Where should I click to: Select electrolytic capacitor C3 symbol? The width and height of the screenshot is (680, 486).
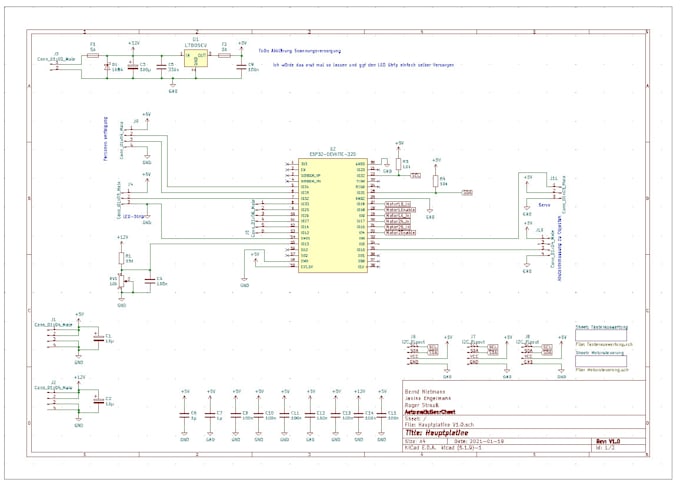[x=134, y=67]
